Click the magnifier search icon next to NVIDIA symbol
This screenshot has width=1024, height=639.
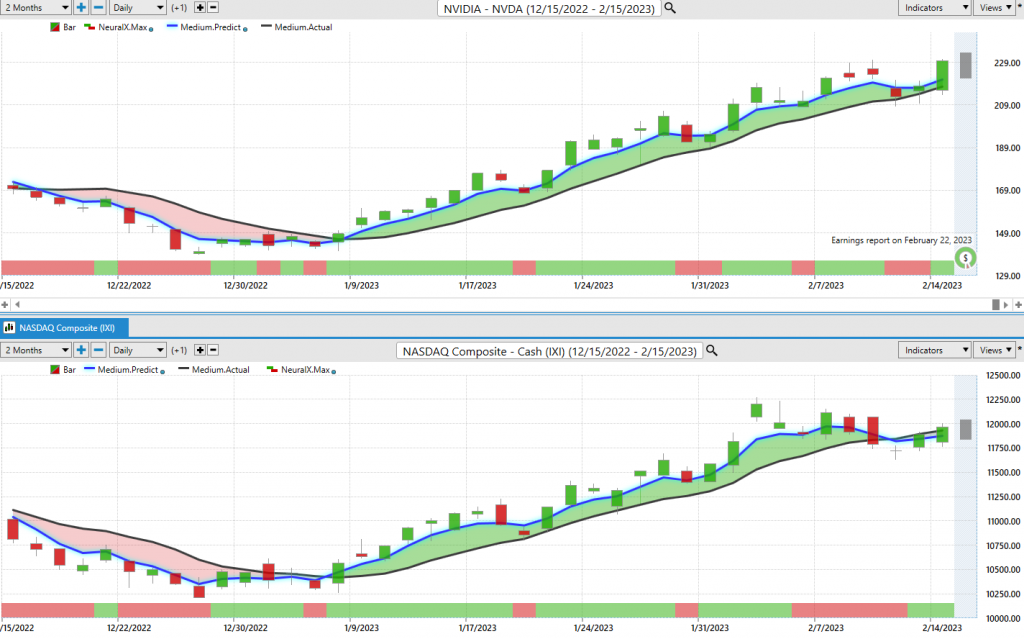pyautogui.click(x=670, y=8)
